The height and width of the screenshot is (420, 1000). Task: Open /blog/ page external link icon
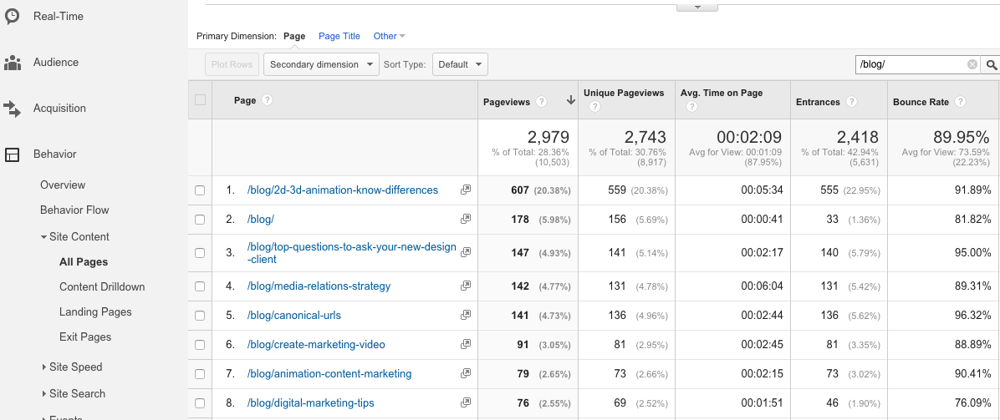466,219
